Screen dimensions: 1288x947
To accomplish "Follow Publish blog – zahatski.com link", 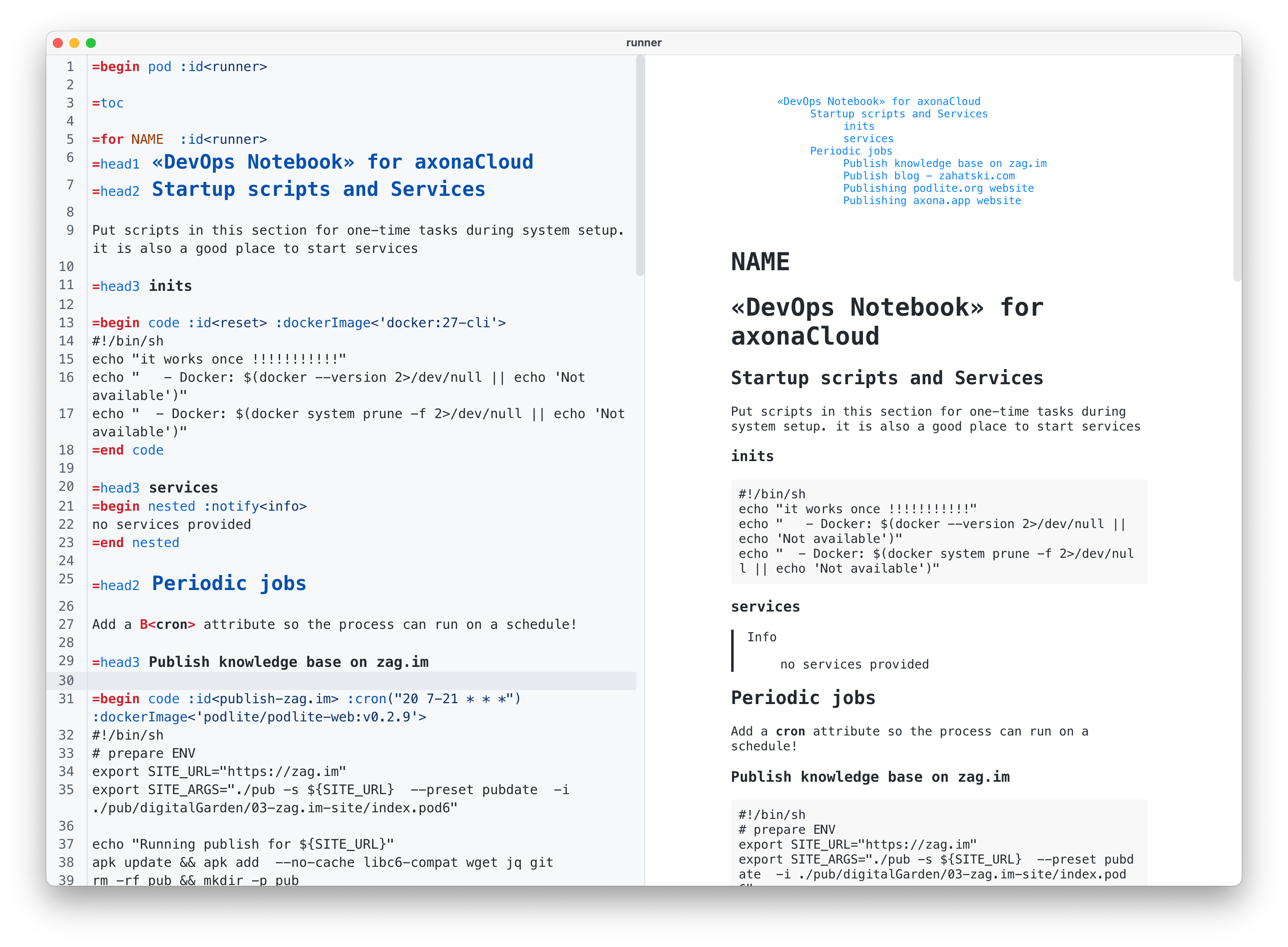I will click(928, 176).
